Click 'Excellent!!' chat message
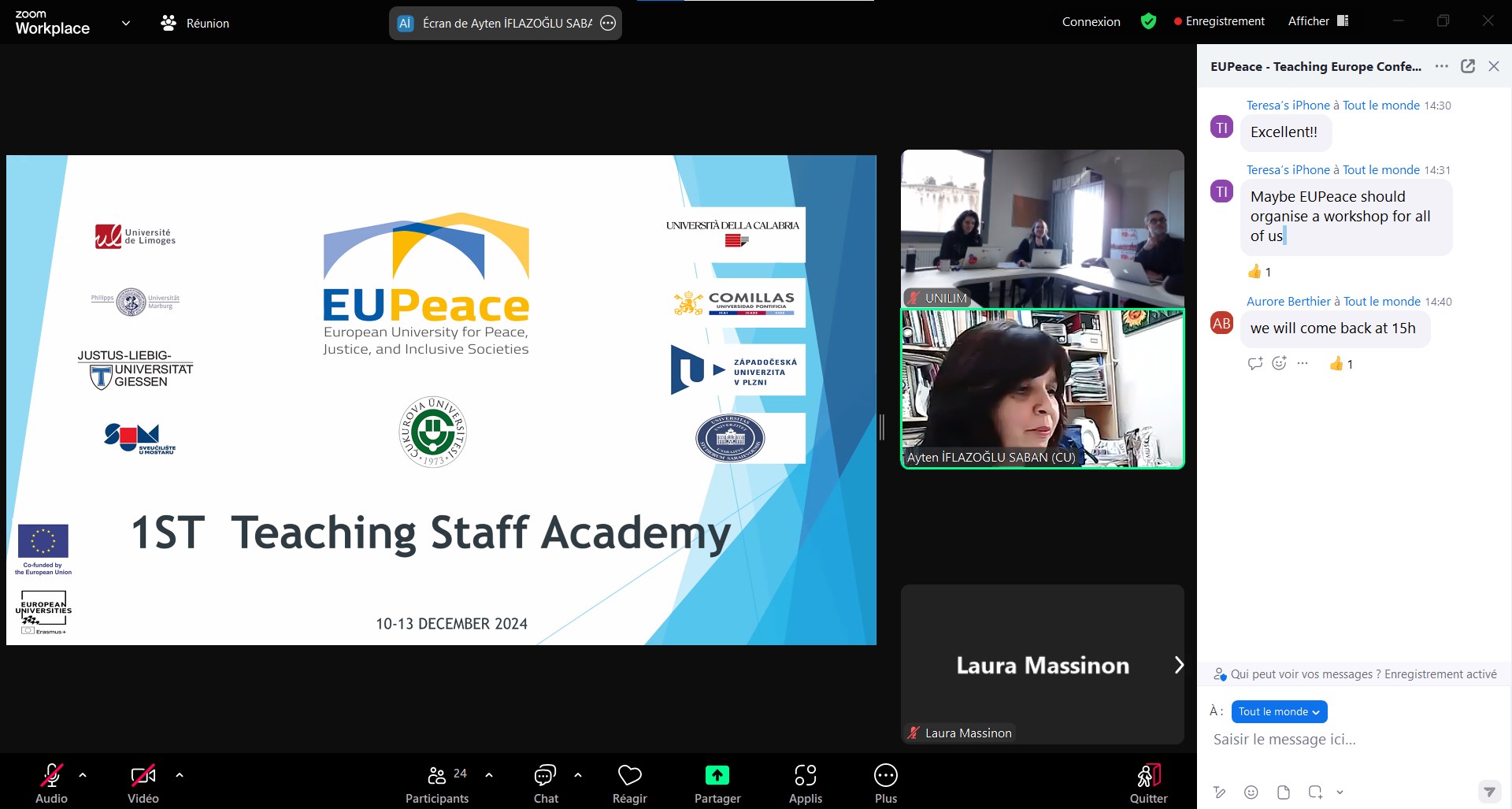1512x809 pixels. pyautogui.click(x=1285, y=132)
